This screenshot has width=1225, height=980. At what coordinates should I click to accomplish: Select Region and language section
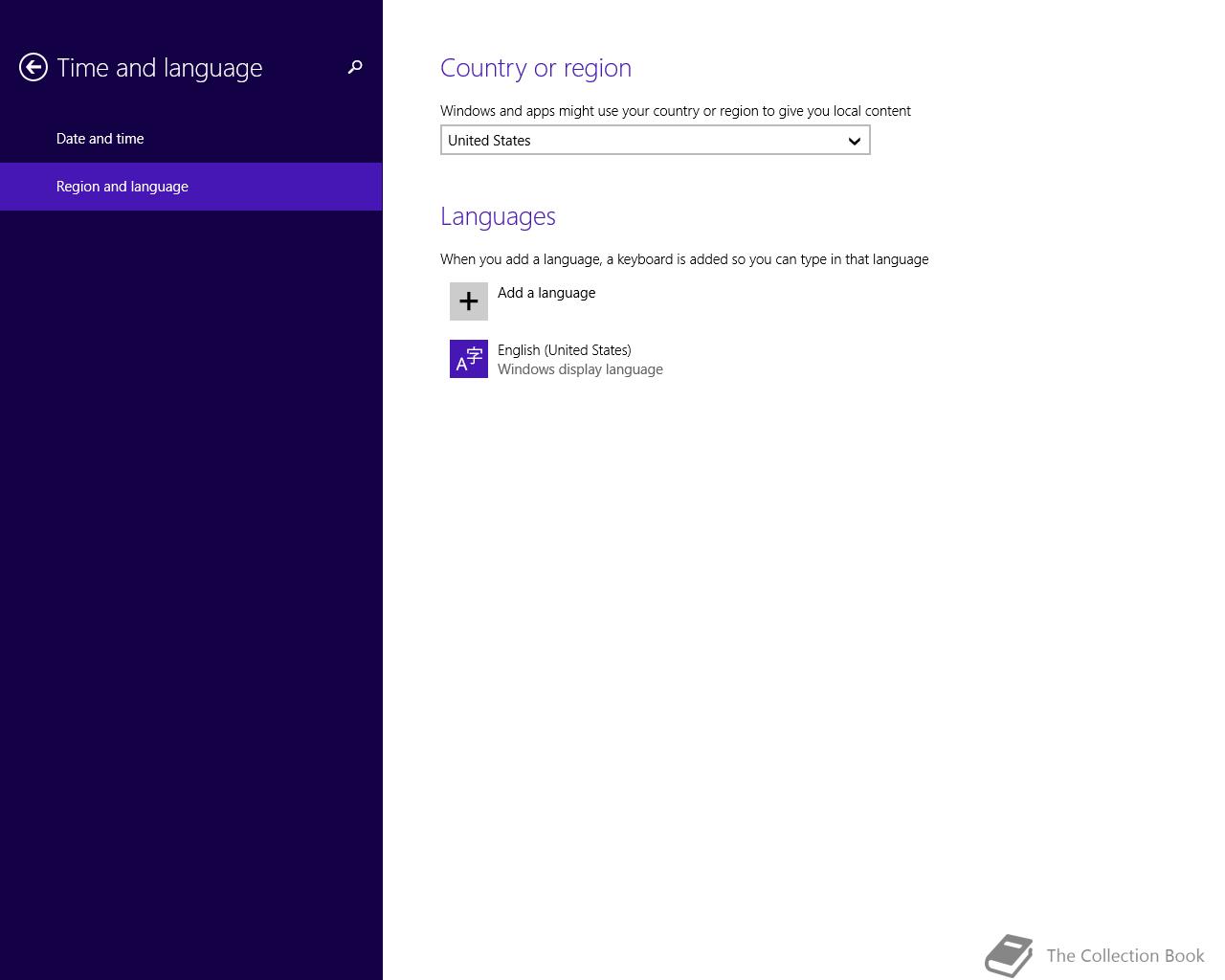(191, 187)
